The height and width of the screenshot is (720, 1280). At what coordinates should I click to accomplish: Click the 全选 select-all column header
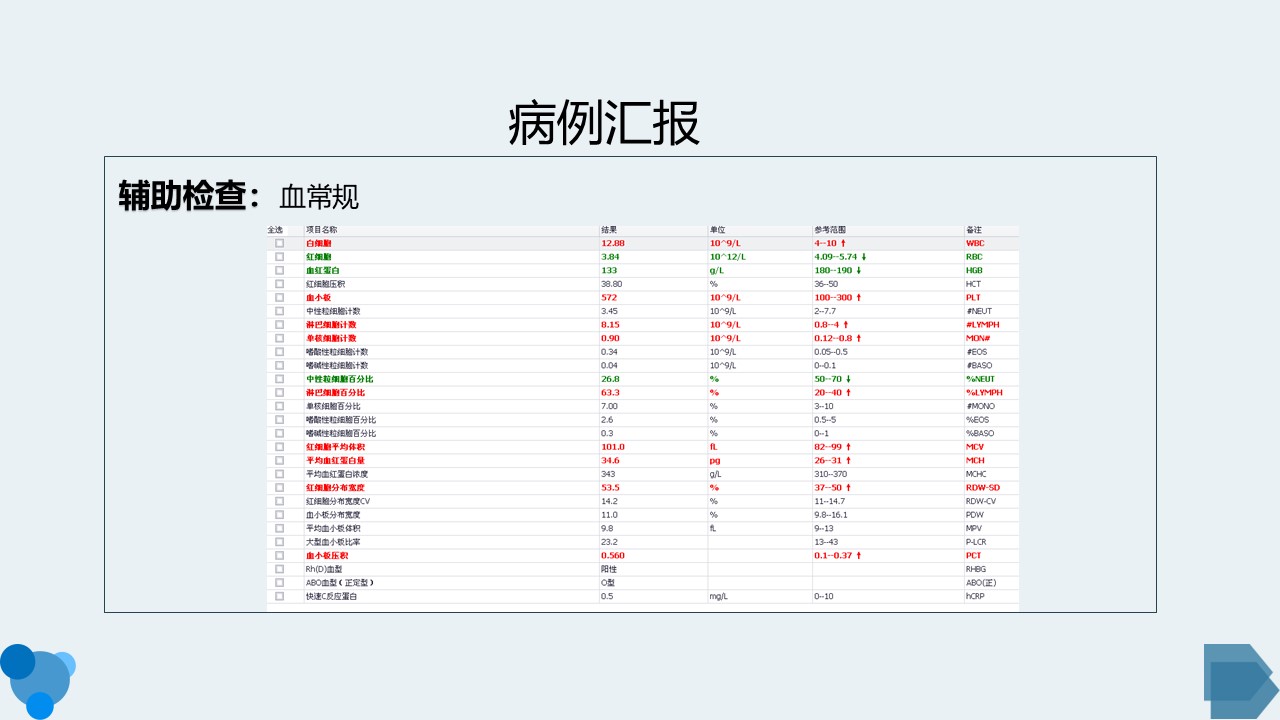coord(275,230)
